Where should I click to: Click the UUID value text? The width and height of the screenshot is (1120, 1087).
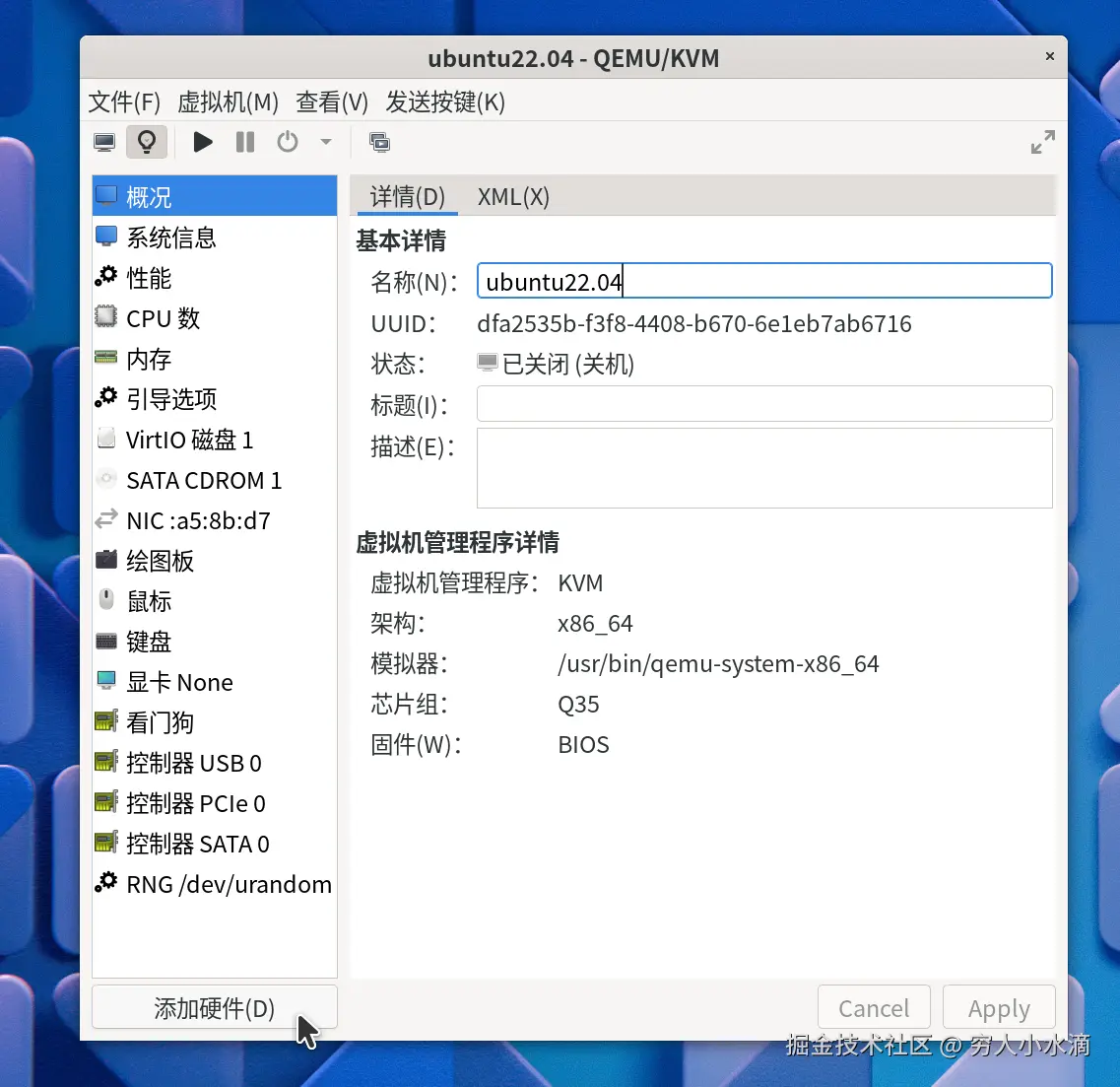point(694,324)
